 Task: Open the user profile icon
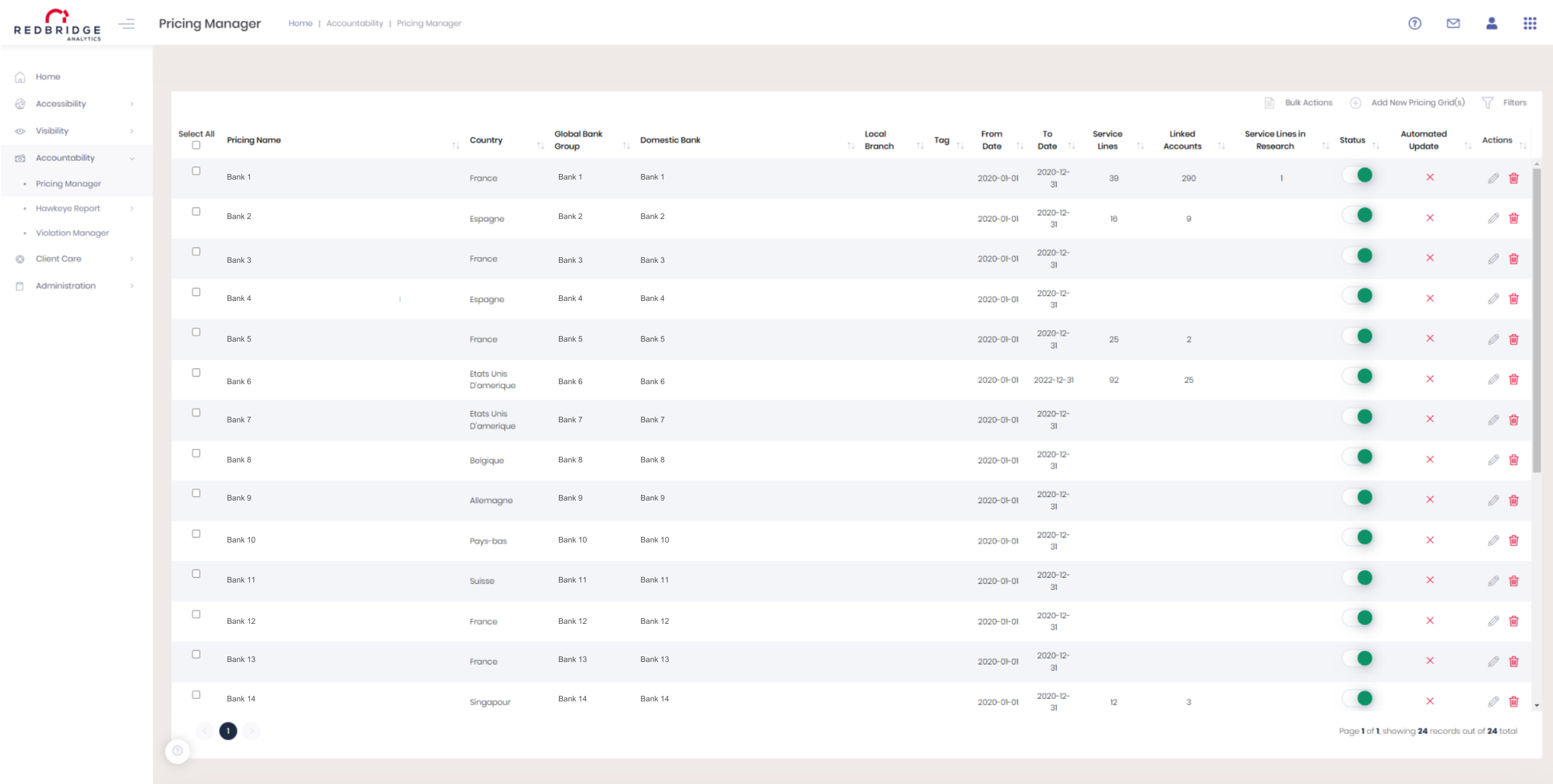(1492, 23)
